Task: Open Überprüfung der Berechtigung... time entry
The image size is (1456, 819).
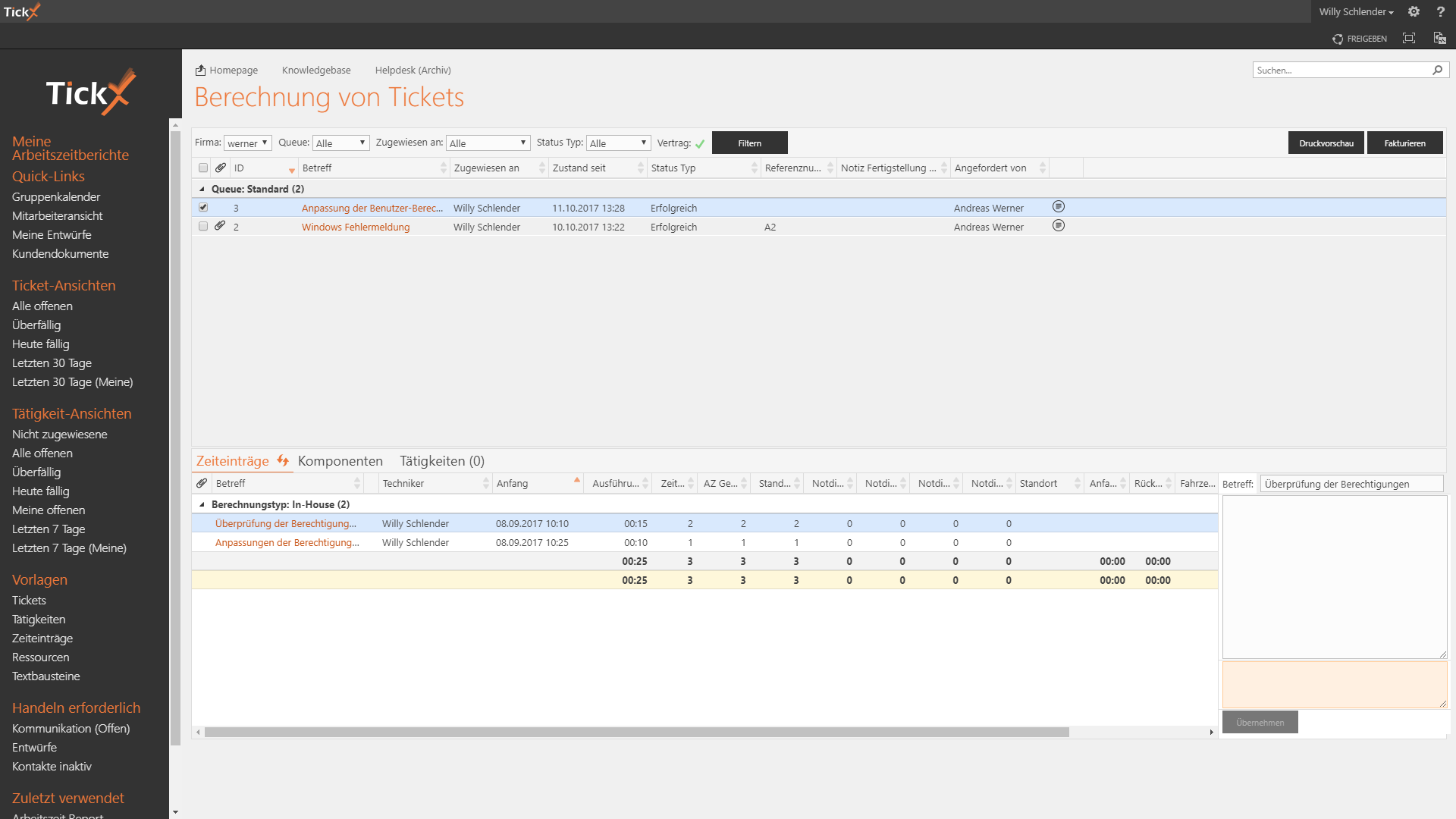Action: pos(286,523)
